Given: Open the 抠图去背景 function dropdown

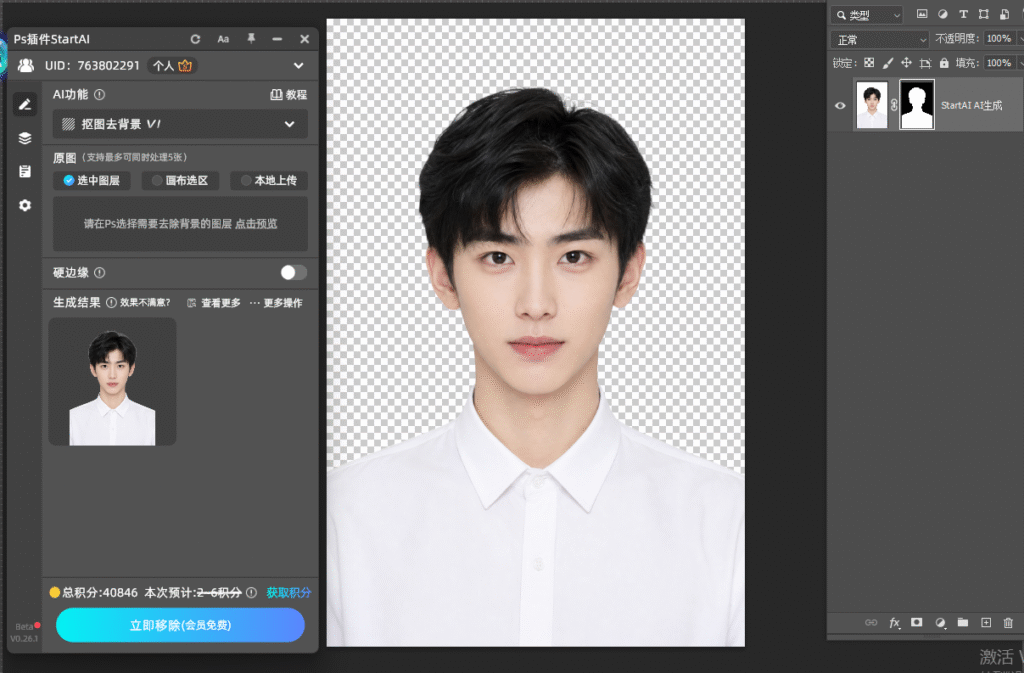Looking at the screenshot, I should click(180, 124).
